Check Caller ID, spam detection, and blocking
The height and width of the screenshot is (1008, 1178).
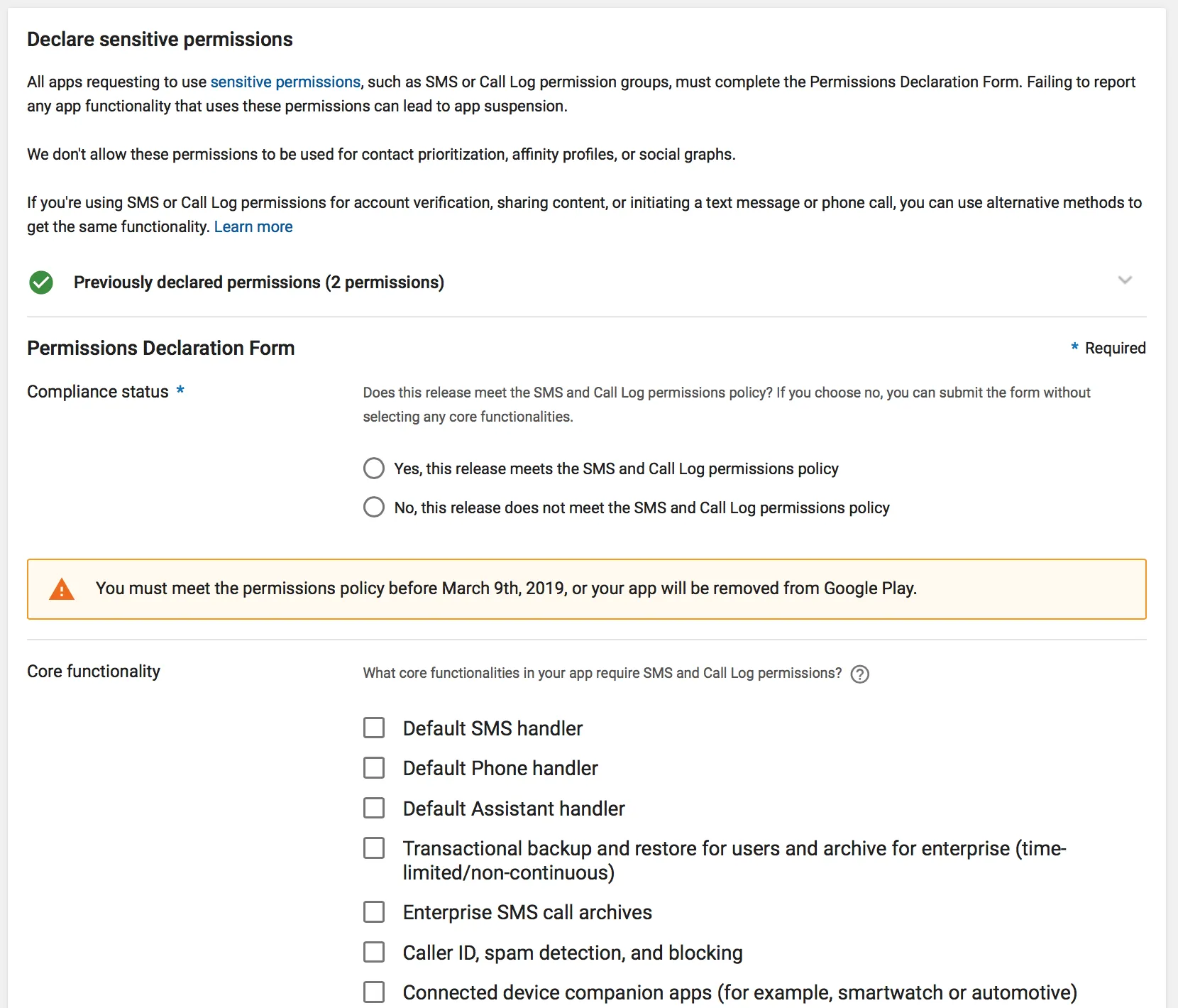pyautogui.click(x=374, y=952)
